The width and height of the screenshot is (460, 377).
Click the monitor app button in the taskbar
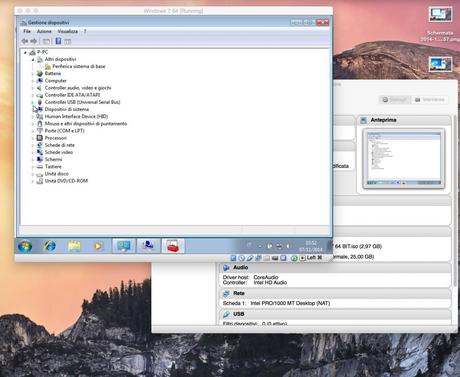click(124, 246)
